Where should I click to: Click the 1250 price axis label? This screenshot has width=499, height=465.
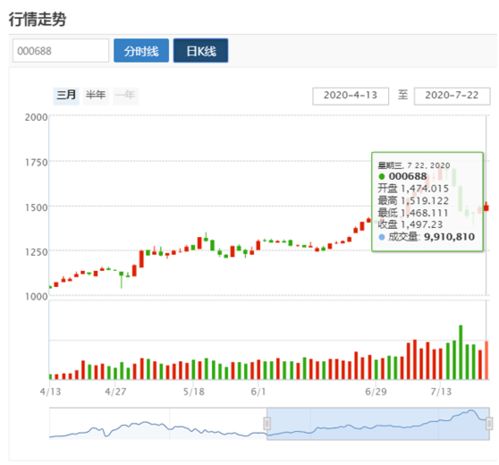[36, 252]
